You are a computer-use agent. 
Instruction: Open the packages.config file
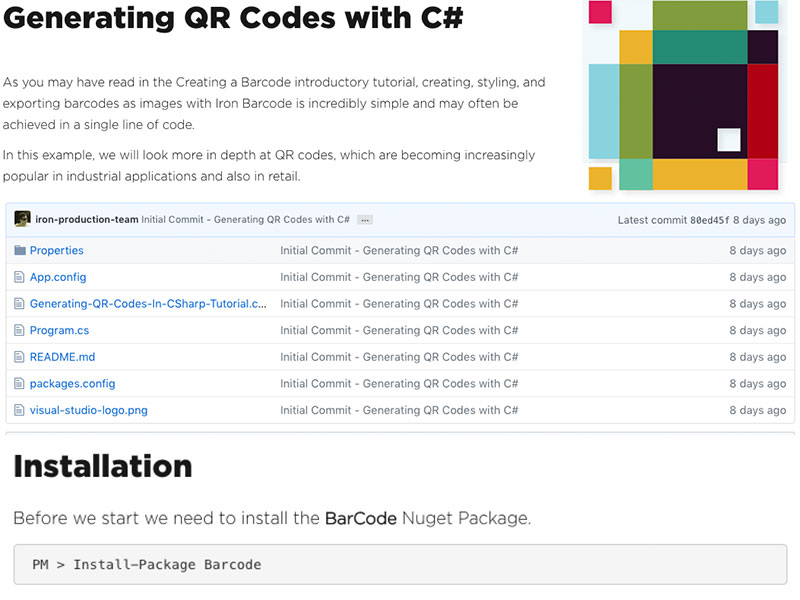[72, 383]
